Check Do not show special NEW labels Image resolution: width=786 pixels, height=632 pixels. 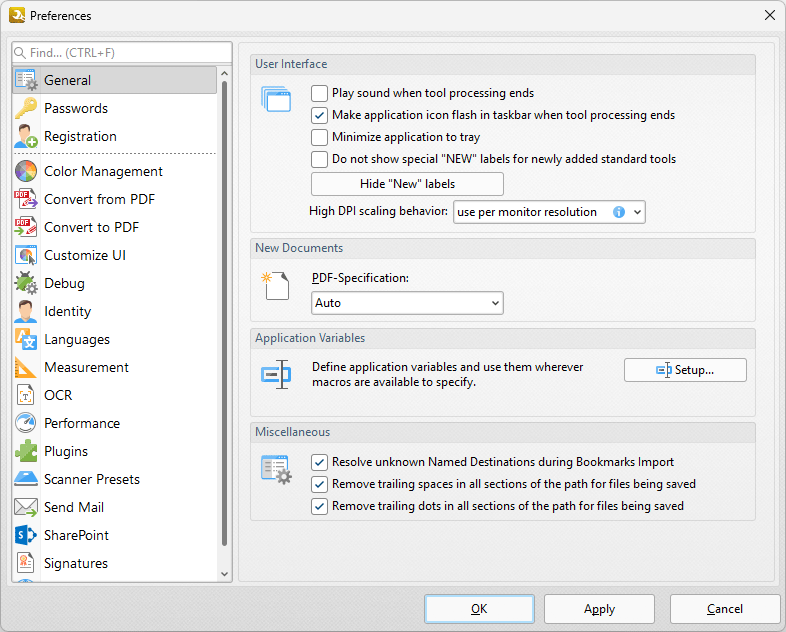pyautogui.click(x=319, y=159)
